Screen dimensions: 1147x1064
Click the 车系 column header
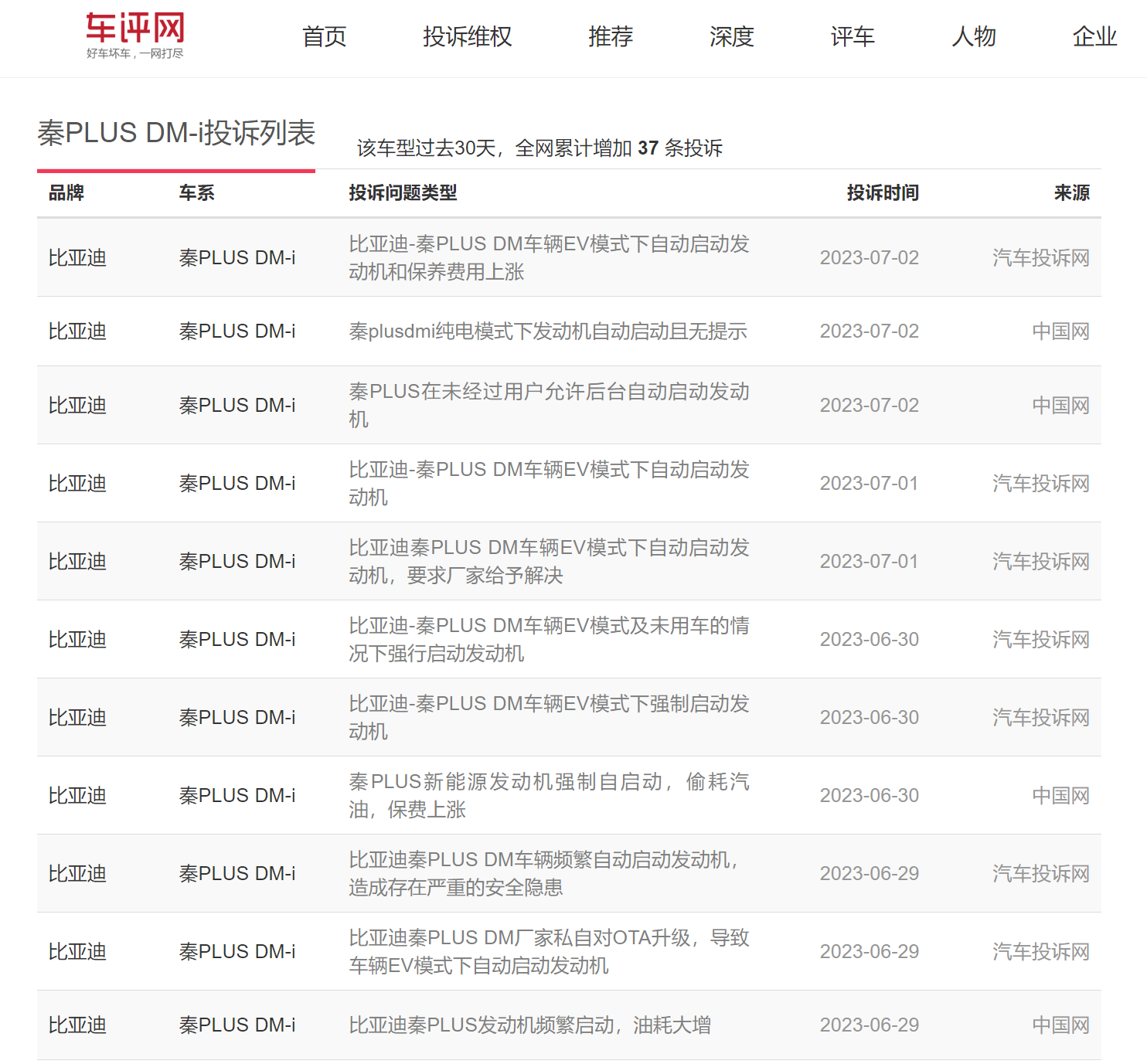click(x=196, y=192)
